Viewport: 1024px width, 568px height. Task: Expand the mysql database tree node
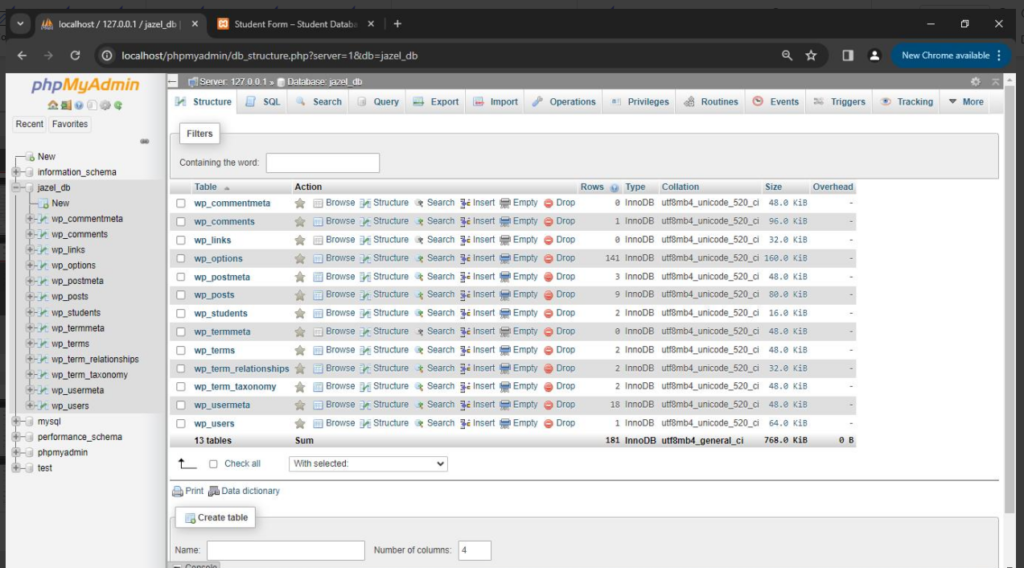pos(17,421)
